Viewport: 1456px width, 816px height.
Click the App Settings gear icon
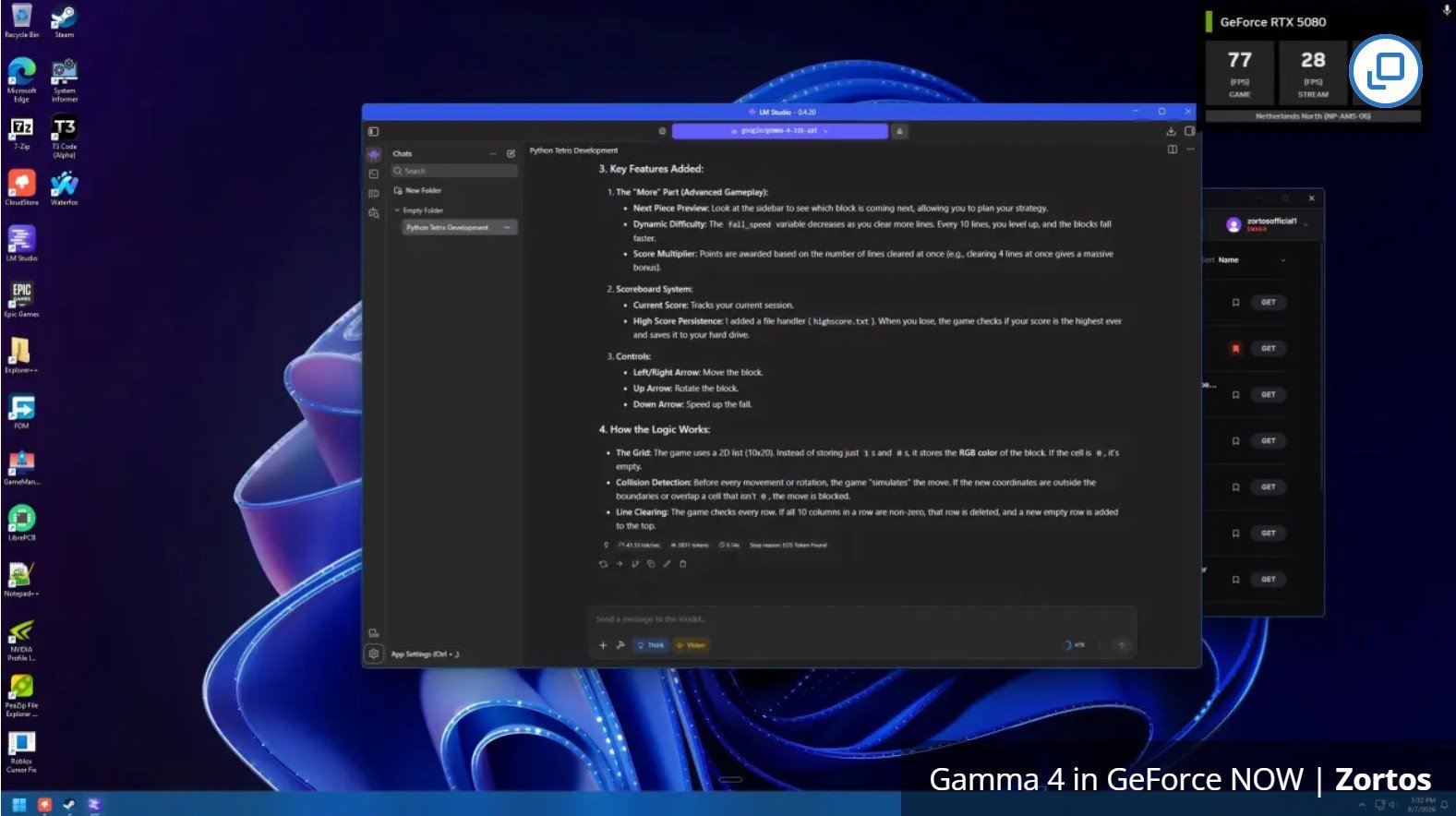click(374, 654)
